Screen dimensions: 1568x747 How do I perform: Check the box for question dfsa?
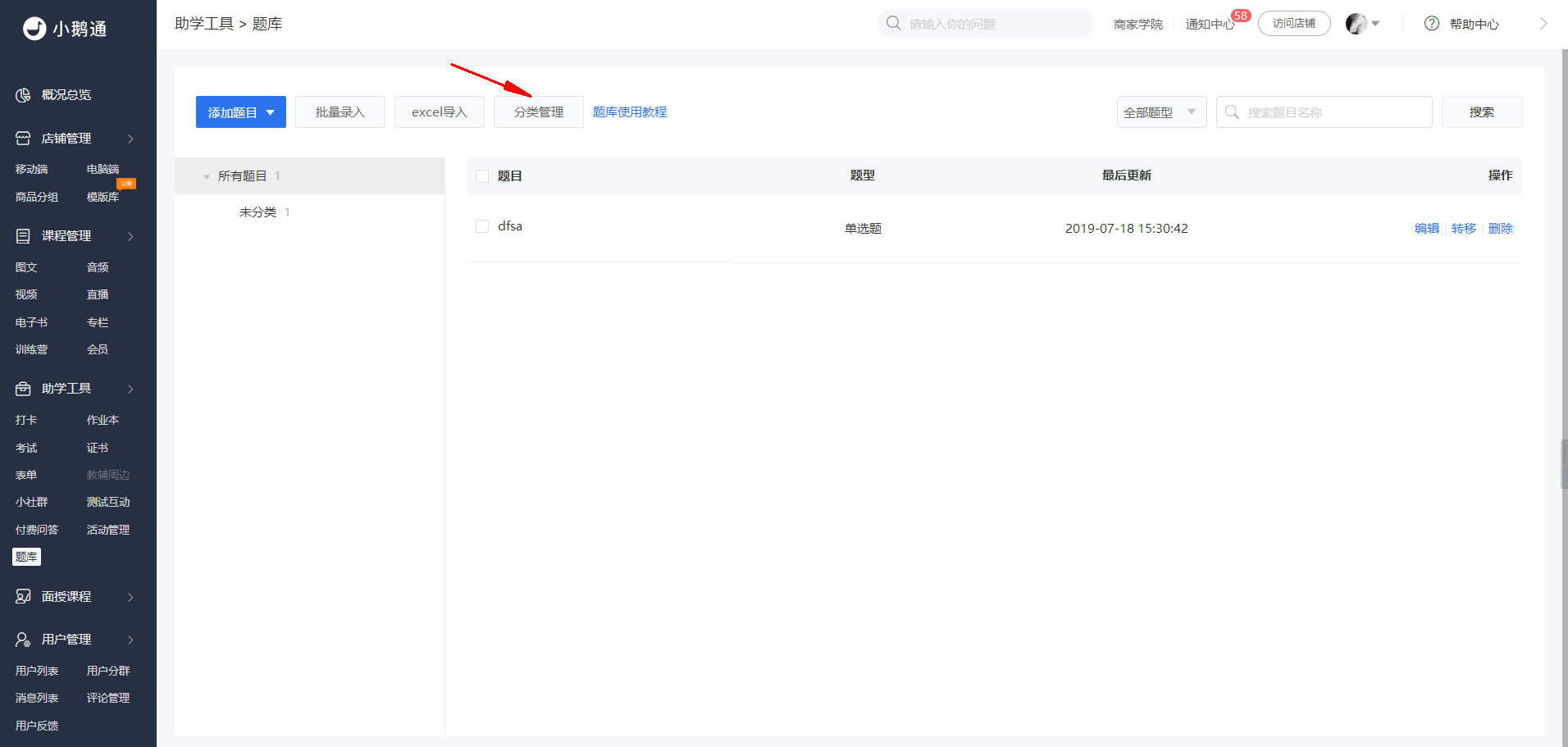pos(482,226)
